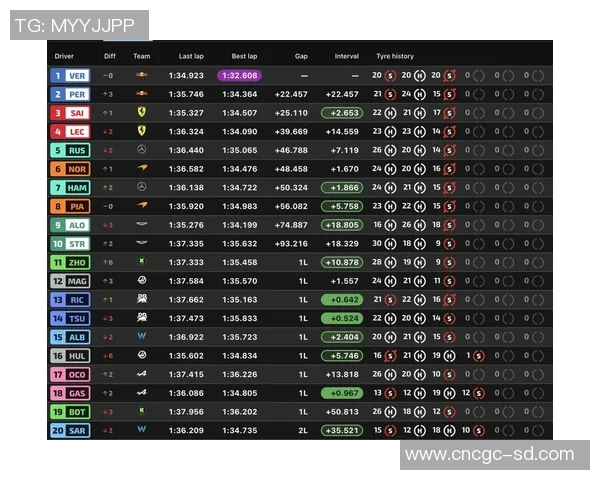The image size is (600, 480).
Task: Click STR's gap value +93.216
Action: pos(291,244)
